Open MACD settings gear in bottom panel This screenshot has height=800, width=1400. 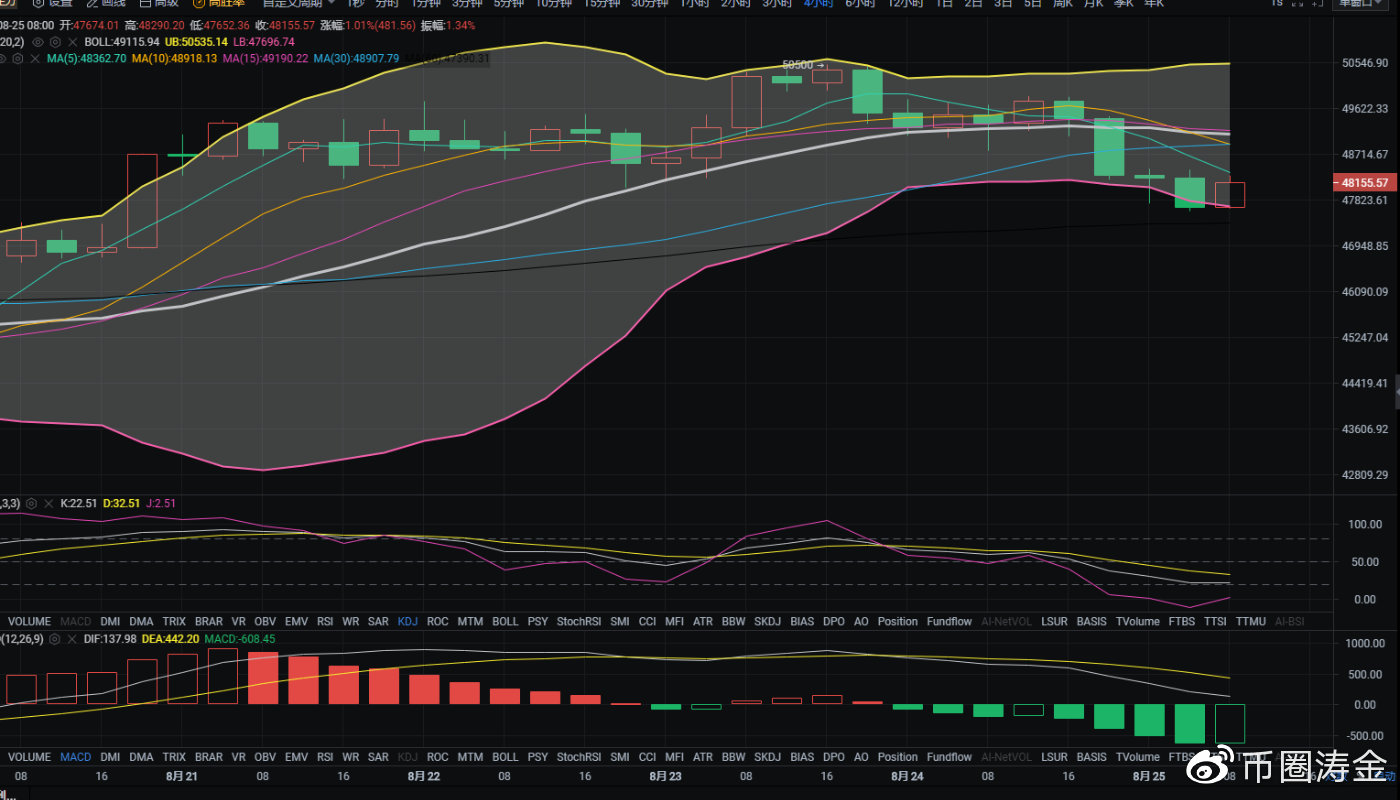pos(54,638)
